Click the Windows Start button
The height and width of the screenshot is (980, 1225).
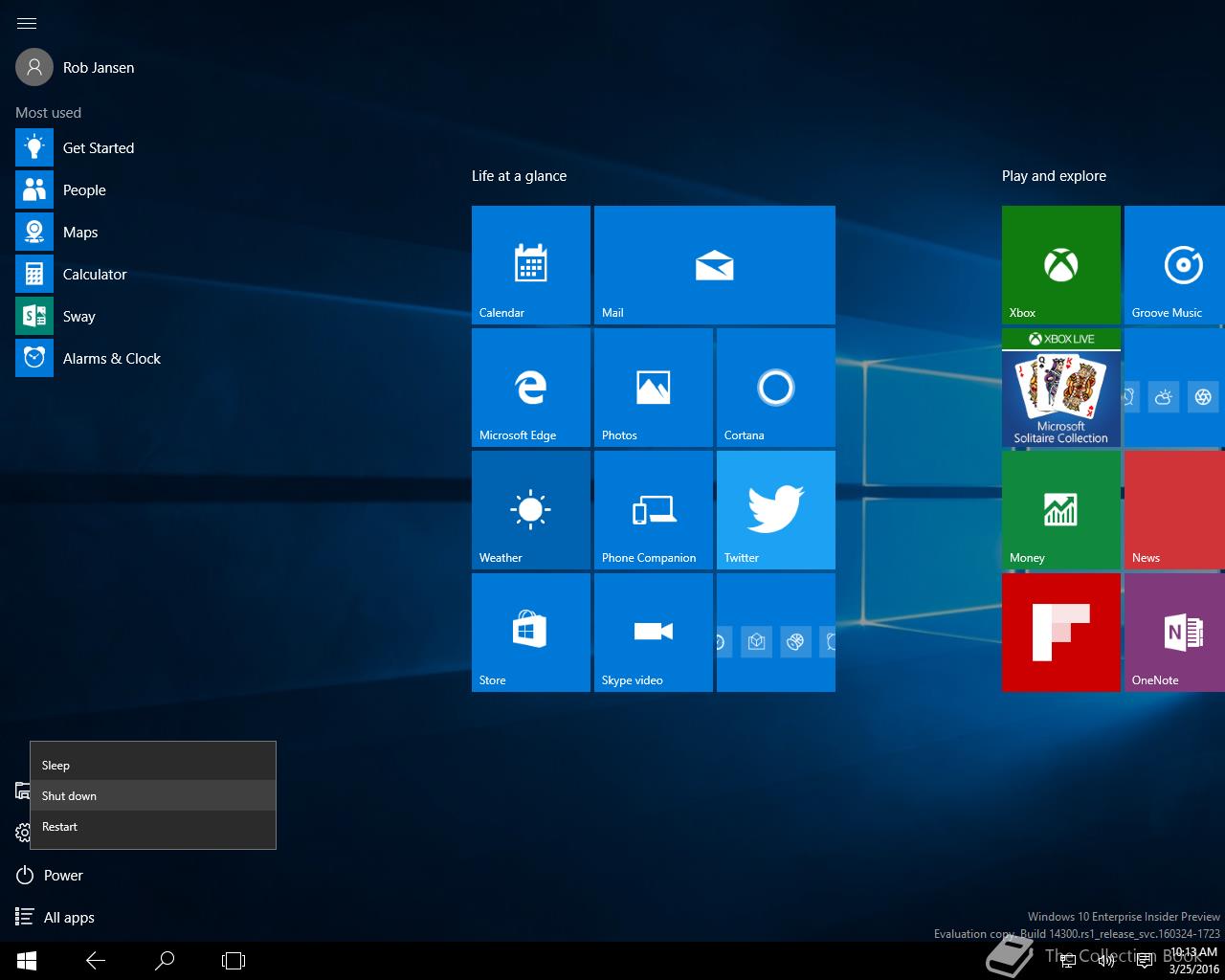click(x=27, y=961)
